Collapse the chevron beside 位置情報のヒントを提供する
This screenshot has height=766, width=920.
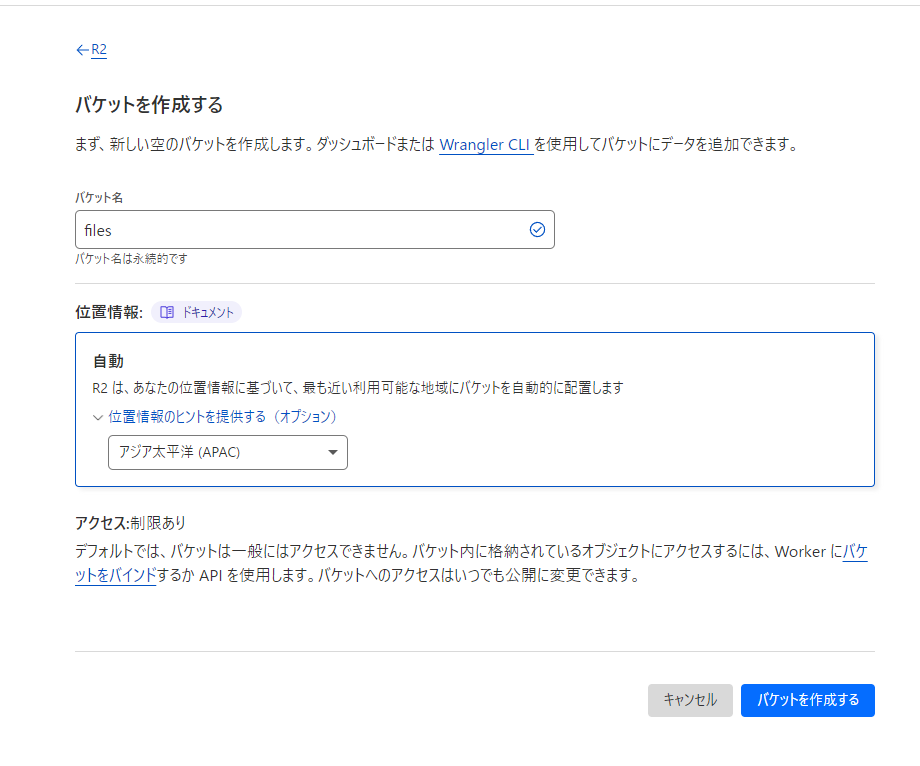pos(98,418)
